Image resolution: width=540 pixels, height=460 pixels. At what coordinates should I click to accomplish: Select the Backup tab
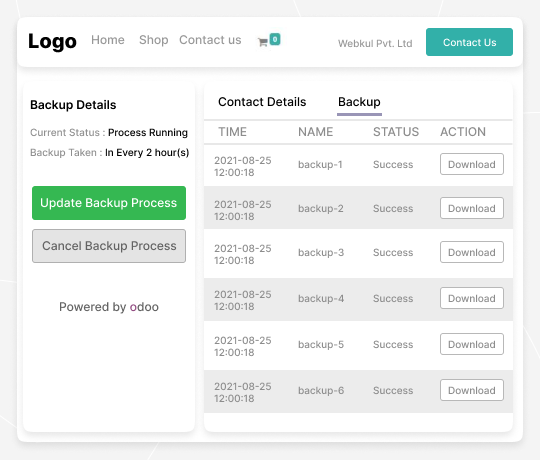point(359,102)
